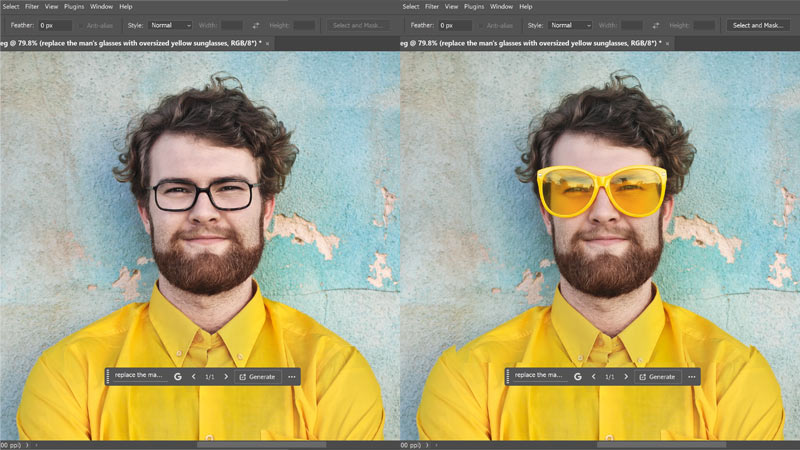The image size is (800, 450).
Task: Click the Height field in right window
Action: click(x=704, y=25)
